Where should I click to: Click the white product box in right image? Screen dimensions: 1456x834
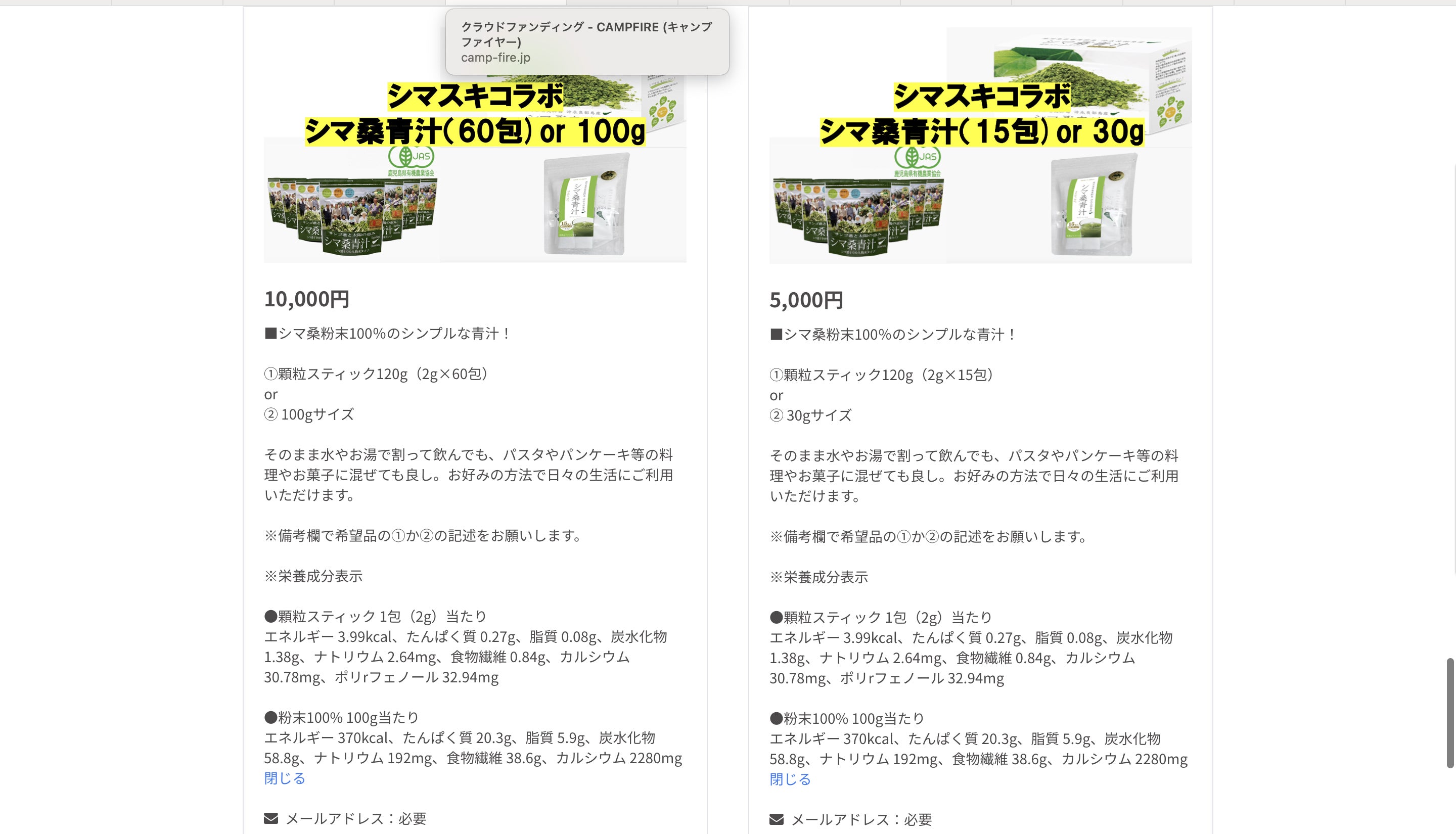pyautogui.click(x=1069, y=80)
